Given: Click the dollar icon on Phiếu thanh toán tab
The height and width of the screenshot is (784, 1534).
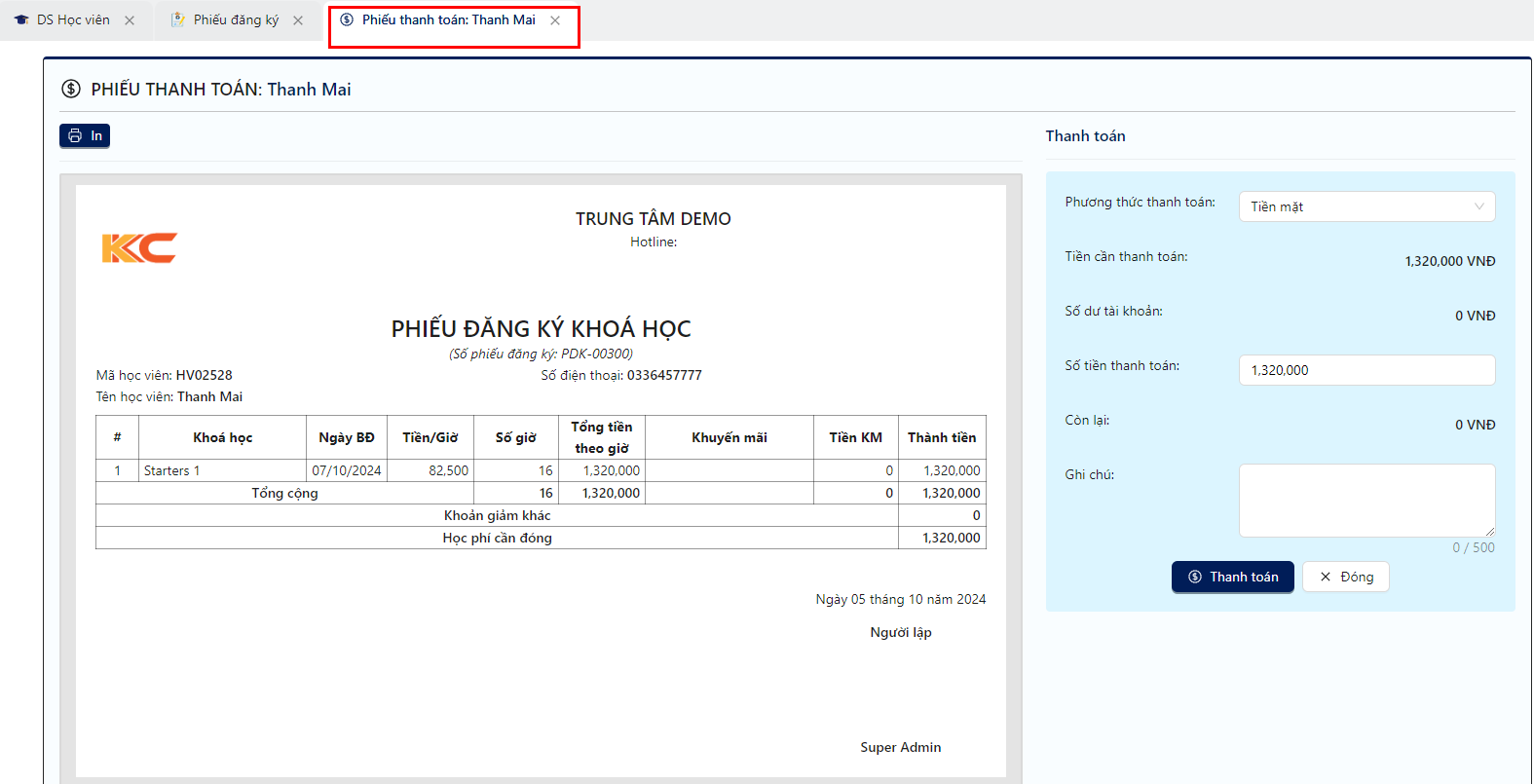Looking at the screenshot, I should tap(347, 19).
